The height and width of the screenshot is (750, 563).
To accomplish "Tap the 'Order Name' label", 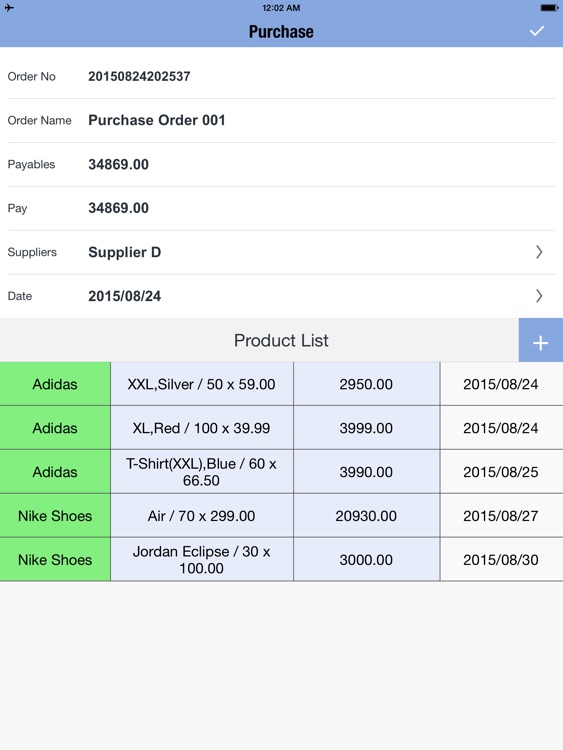I will coord(40,121).
